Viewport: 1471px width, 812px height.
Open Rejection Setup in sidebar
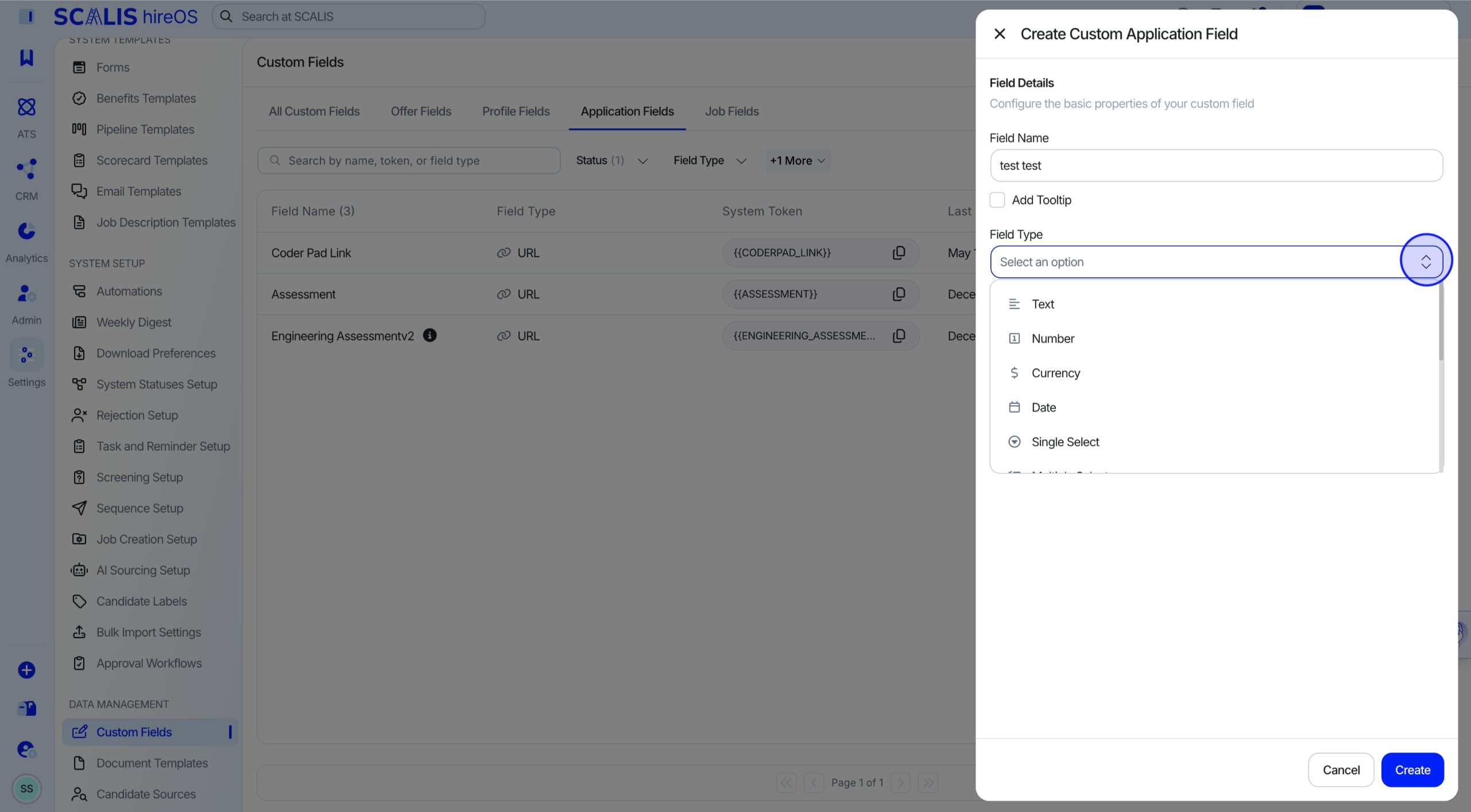coord(150,415)
